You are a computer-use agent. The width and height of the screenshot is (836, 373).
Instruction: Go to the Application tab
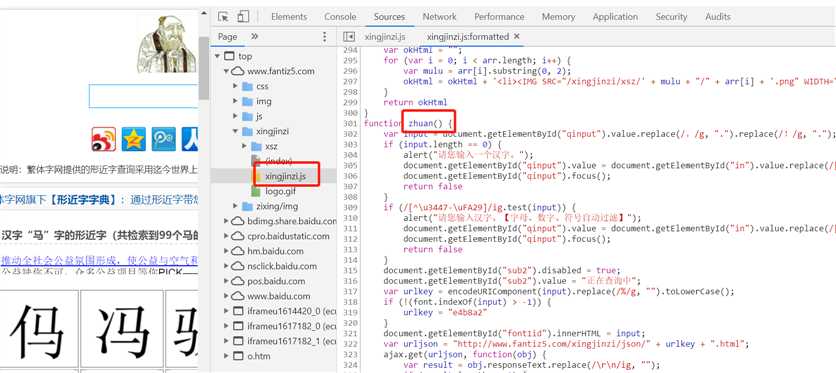615,17
